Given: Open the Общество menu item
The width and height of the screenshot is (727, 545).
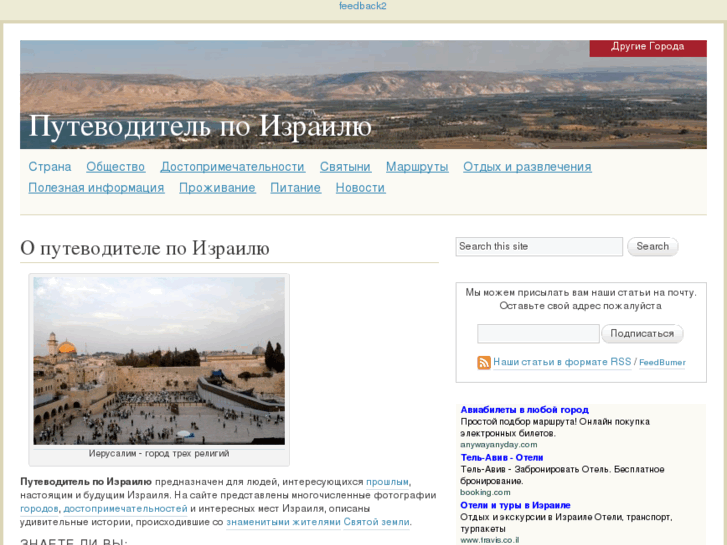Looking at the screenshot, I should tap(115, 167).
